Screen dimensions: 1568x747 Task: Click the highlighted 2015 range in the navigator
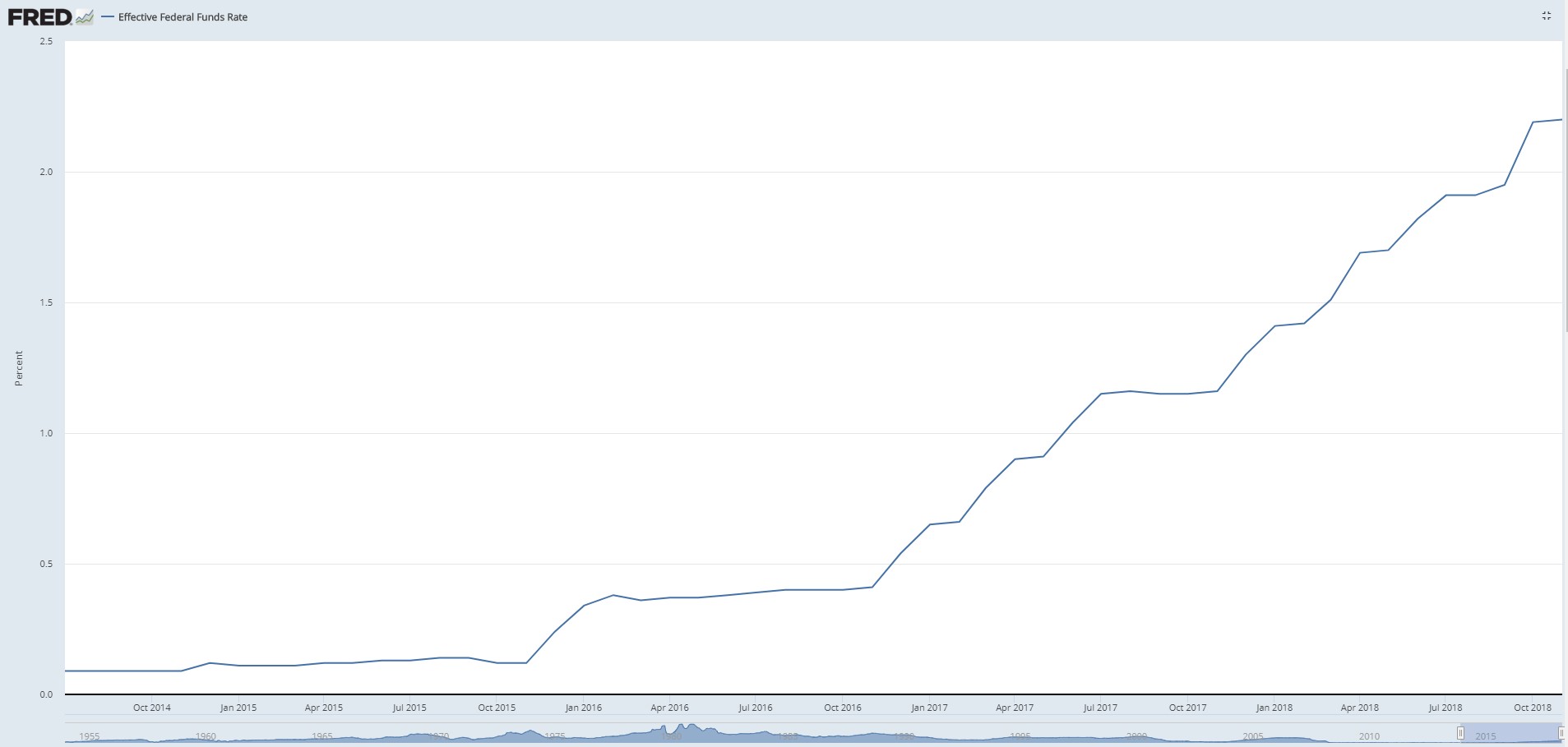1510,733
